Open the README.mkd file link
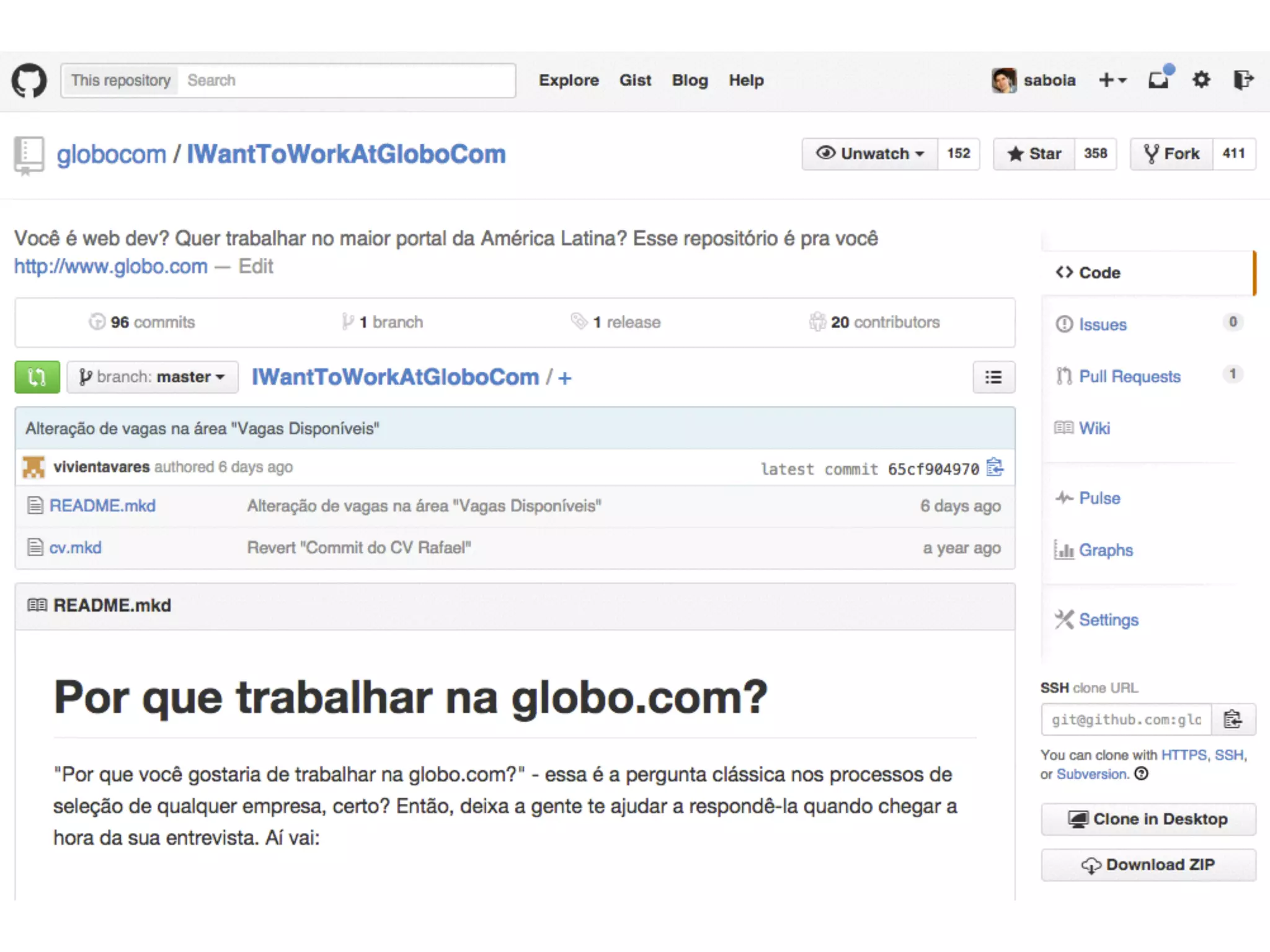This screenshot has height=952, width=1270. click(102, 506)
